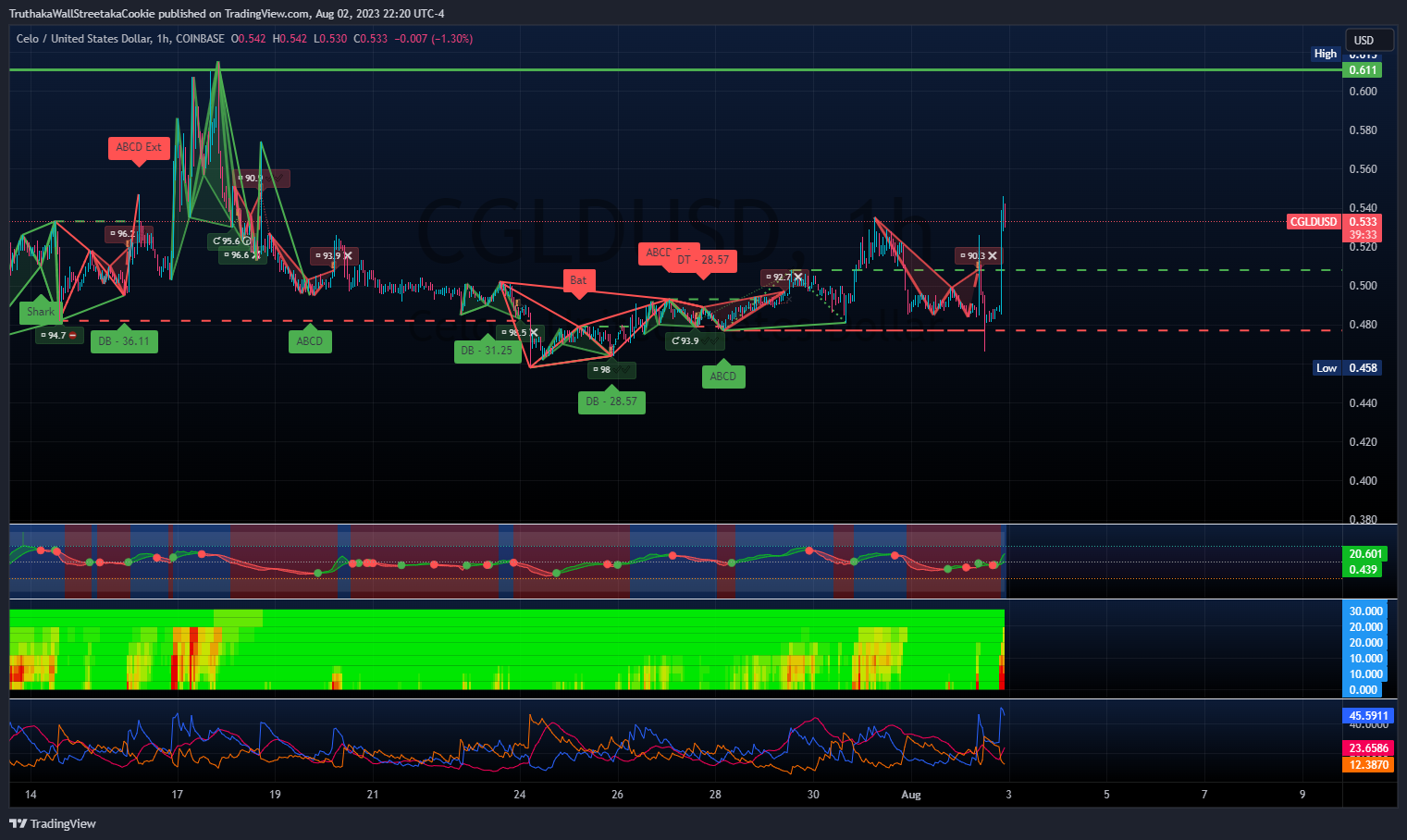Click the double checkmark on 98 score
This screenshot has height=840, width=1407.
pyautogui.click(x=623, y=370)
